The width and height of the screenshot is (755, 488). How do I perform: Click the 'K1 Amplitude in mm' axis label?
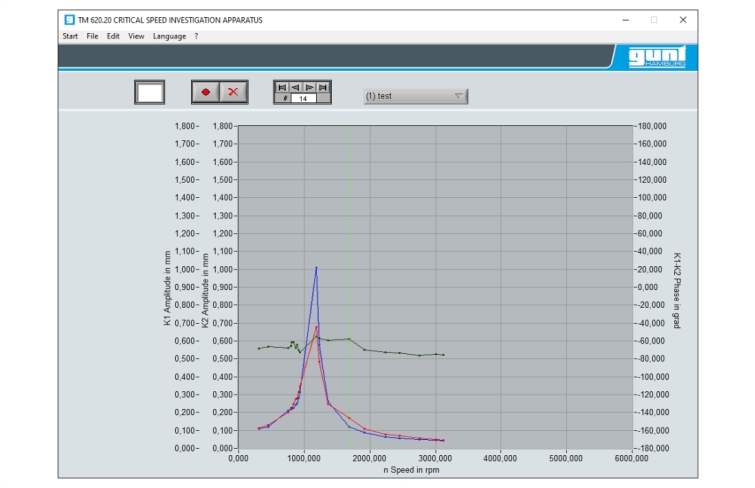pos(167,288)
